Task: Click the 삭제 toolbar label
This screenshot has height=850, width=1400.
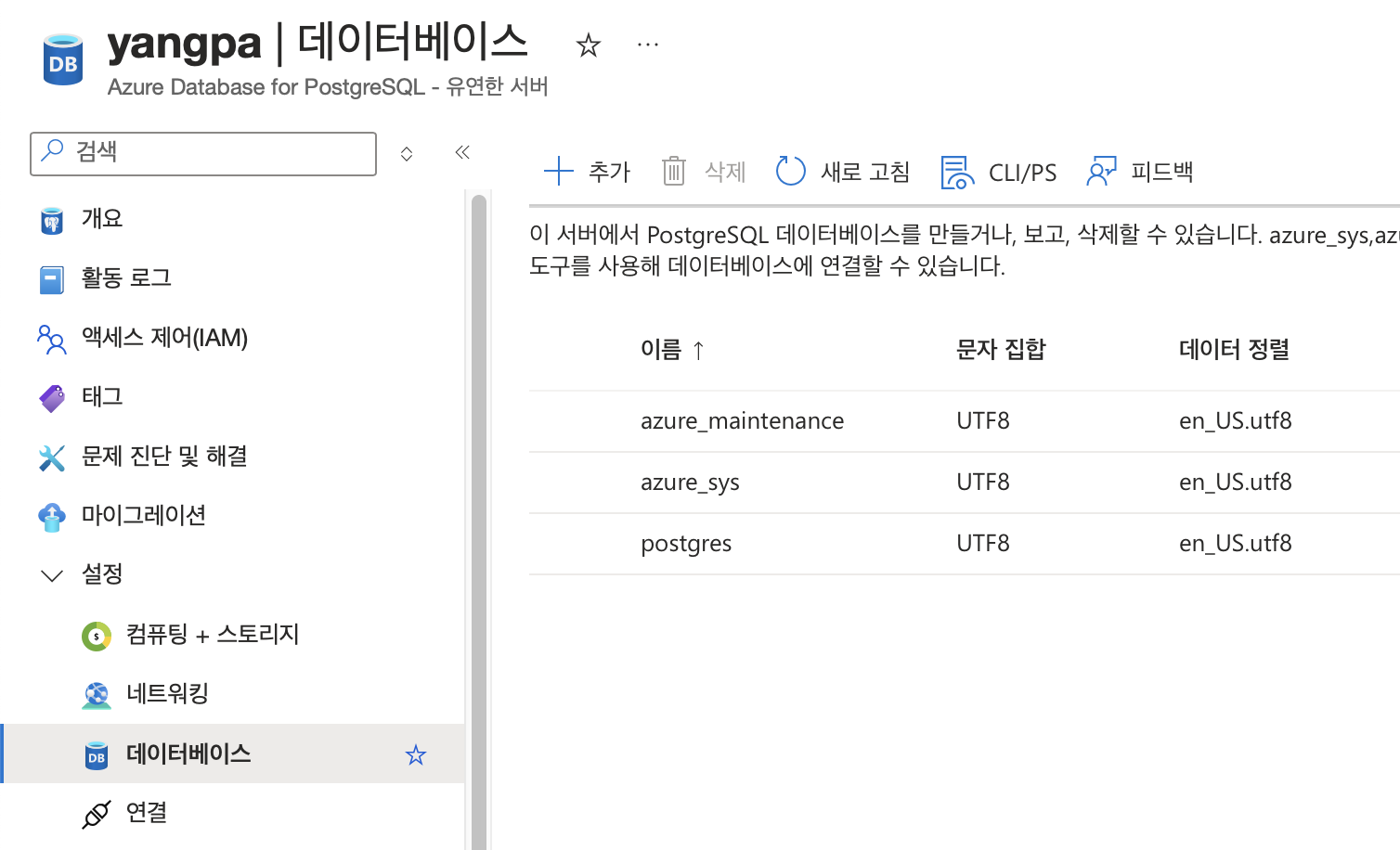Action: coord(725,172)
